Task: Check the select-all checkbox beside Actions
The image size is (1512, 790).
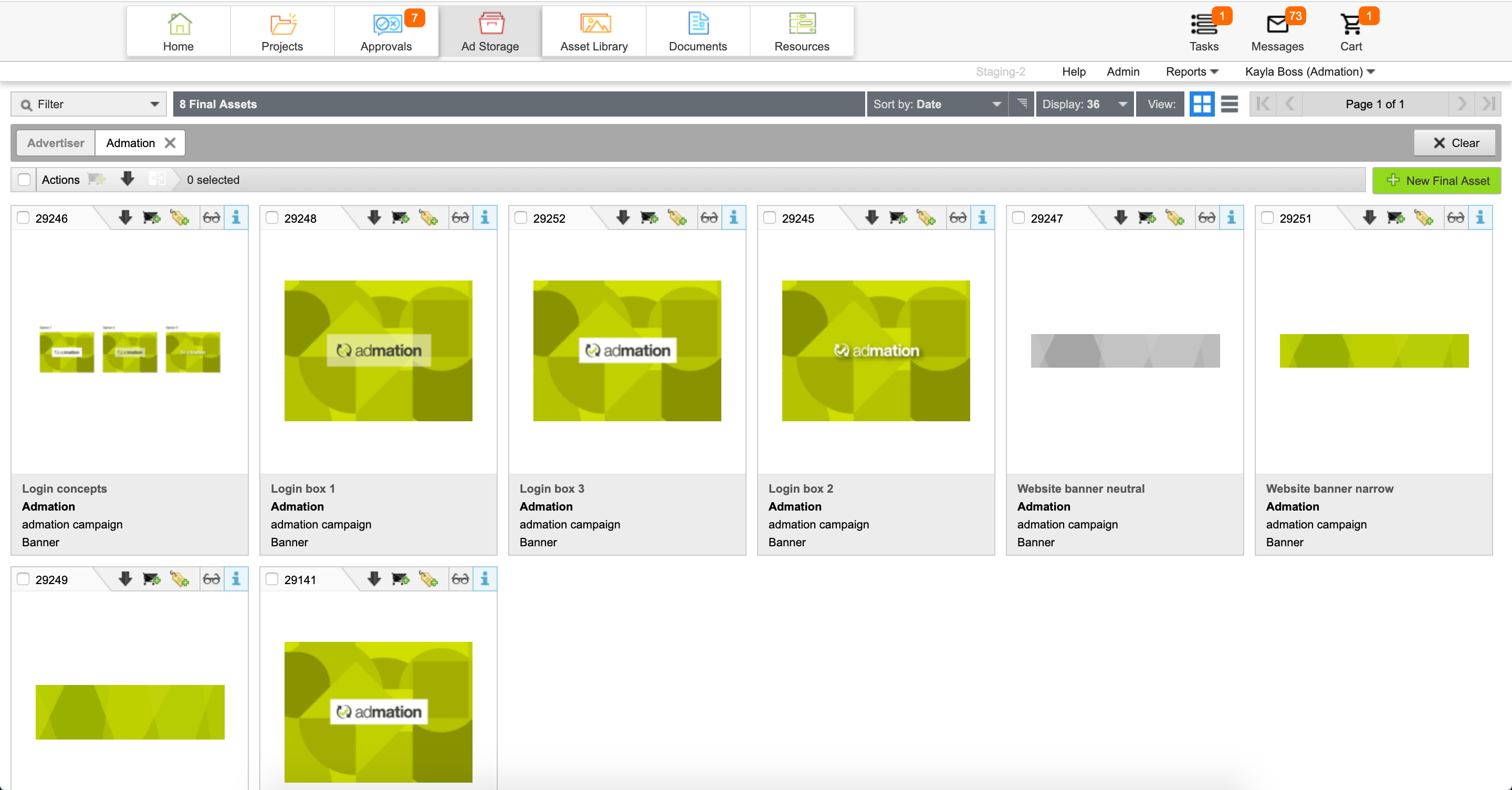Action: pyautogui.click(x=24, y=180)
